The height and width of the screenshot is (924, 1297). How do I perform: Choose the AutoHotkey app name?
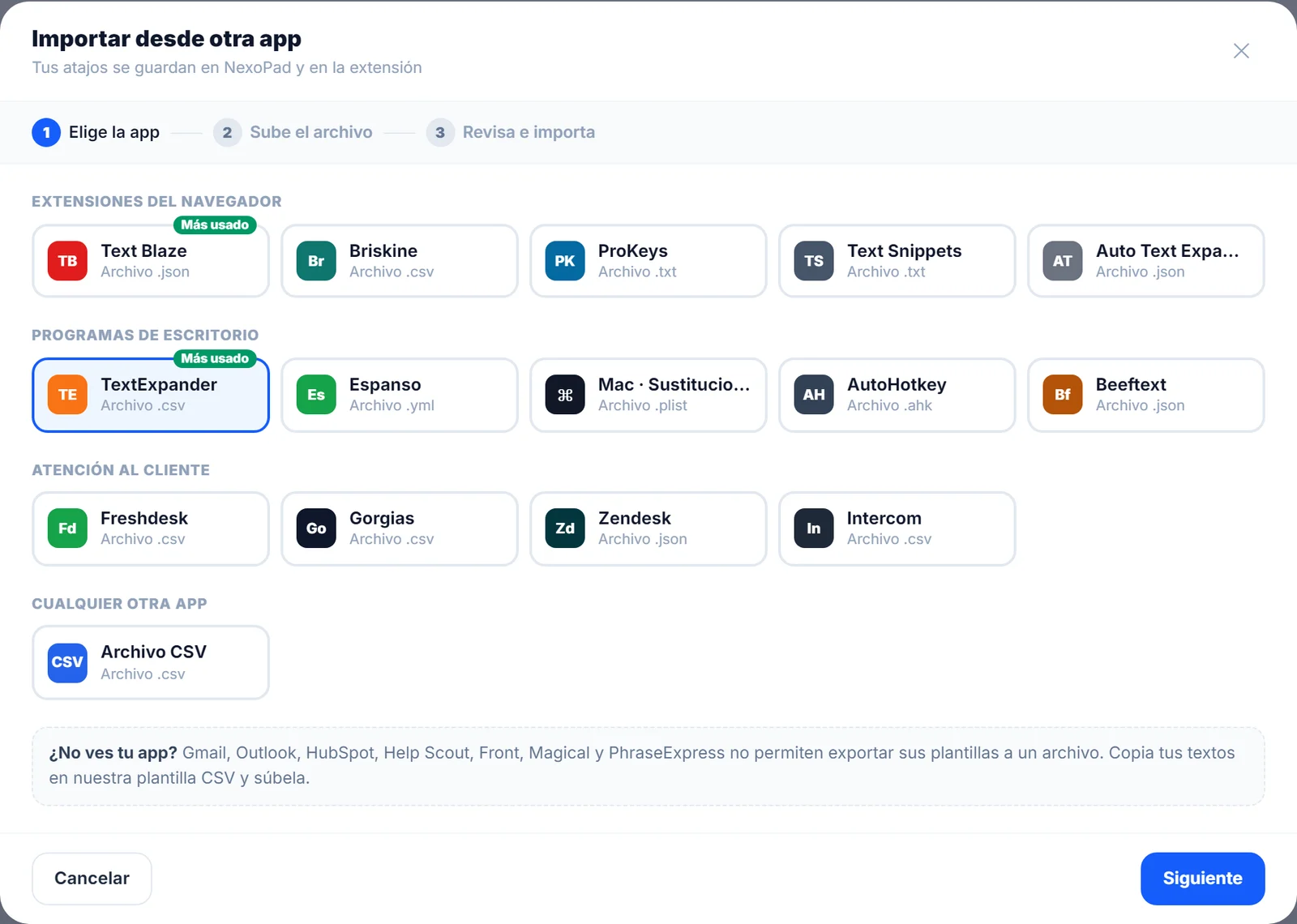pyautogui.click(x=897, y=385)
